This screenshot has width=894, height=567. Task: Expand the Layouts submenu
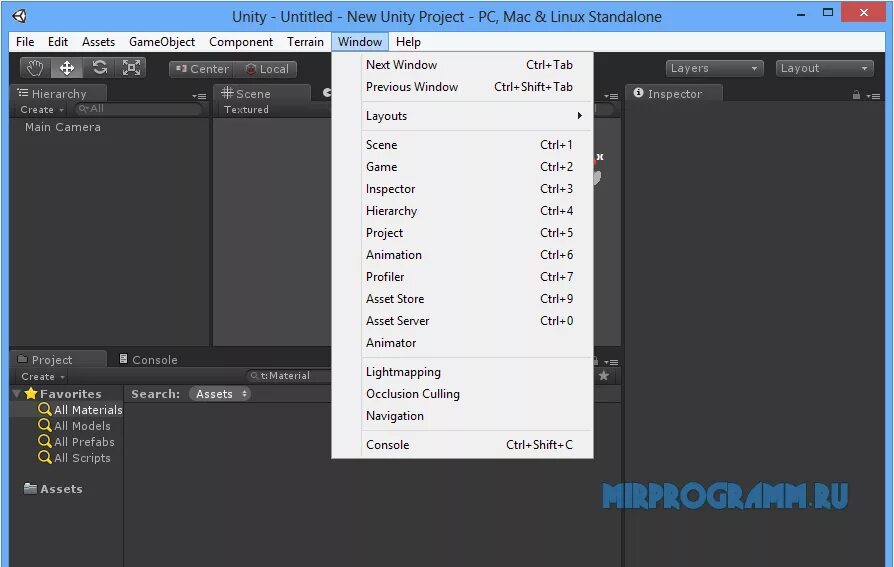462,116
